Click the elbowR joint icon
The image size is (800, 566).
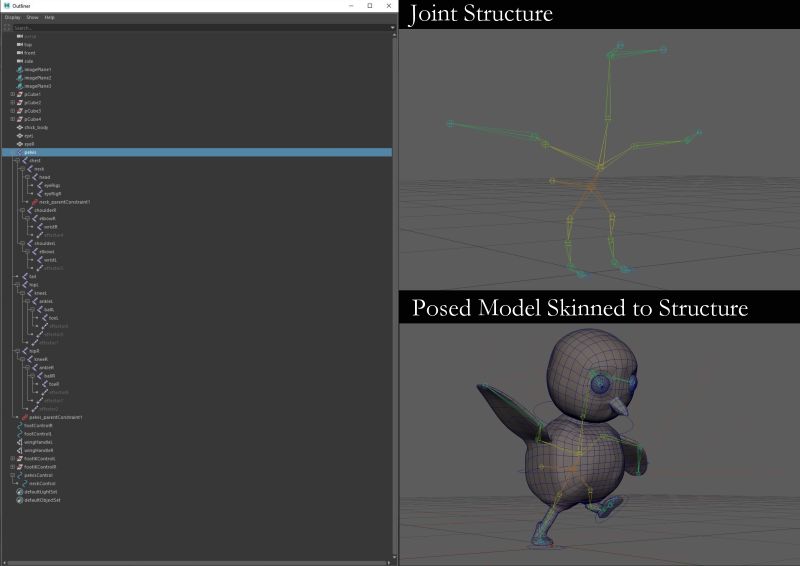click(x=35, y=218)
